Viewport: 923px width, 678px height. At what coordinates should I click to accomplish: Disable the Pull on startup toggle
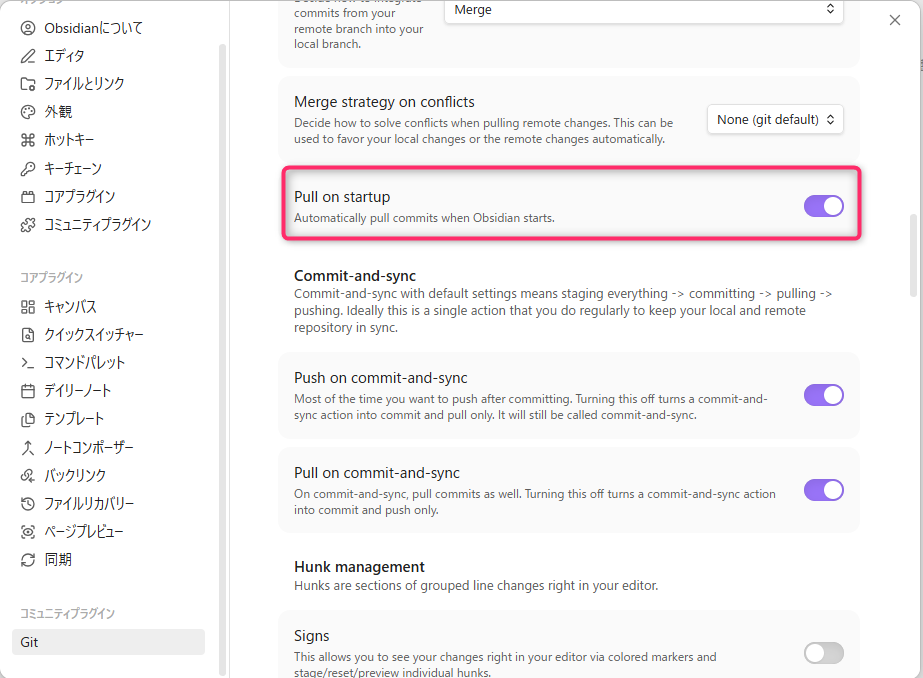(x=823, y=206)
